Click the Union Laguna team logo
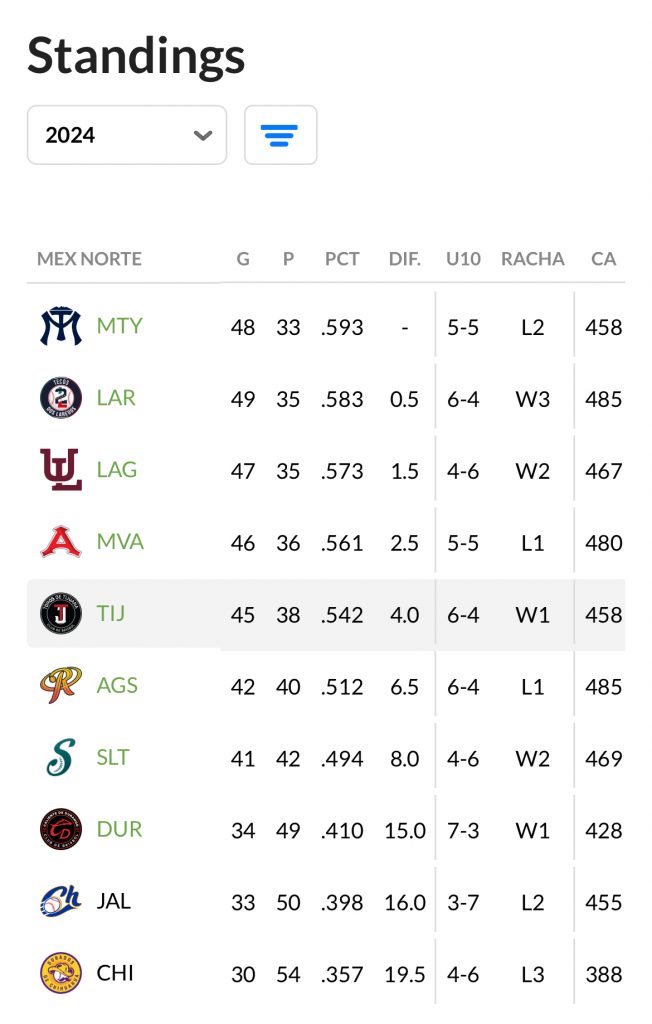Viewport: 652px width, 1024px height. [x=61, y=470]
